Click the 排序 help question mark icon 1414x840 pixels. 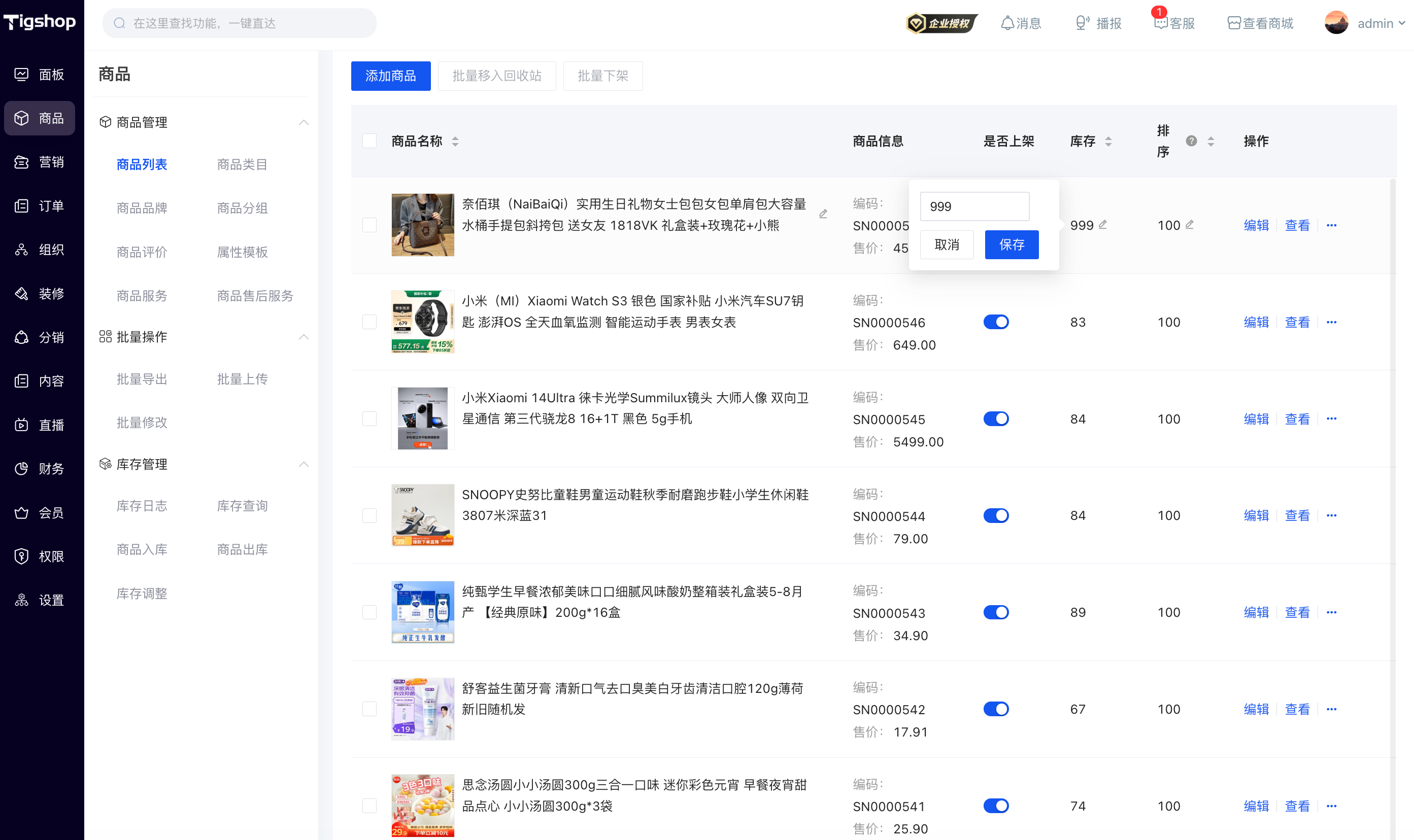pos(1191,141)
